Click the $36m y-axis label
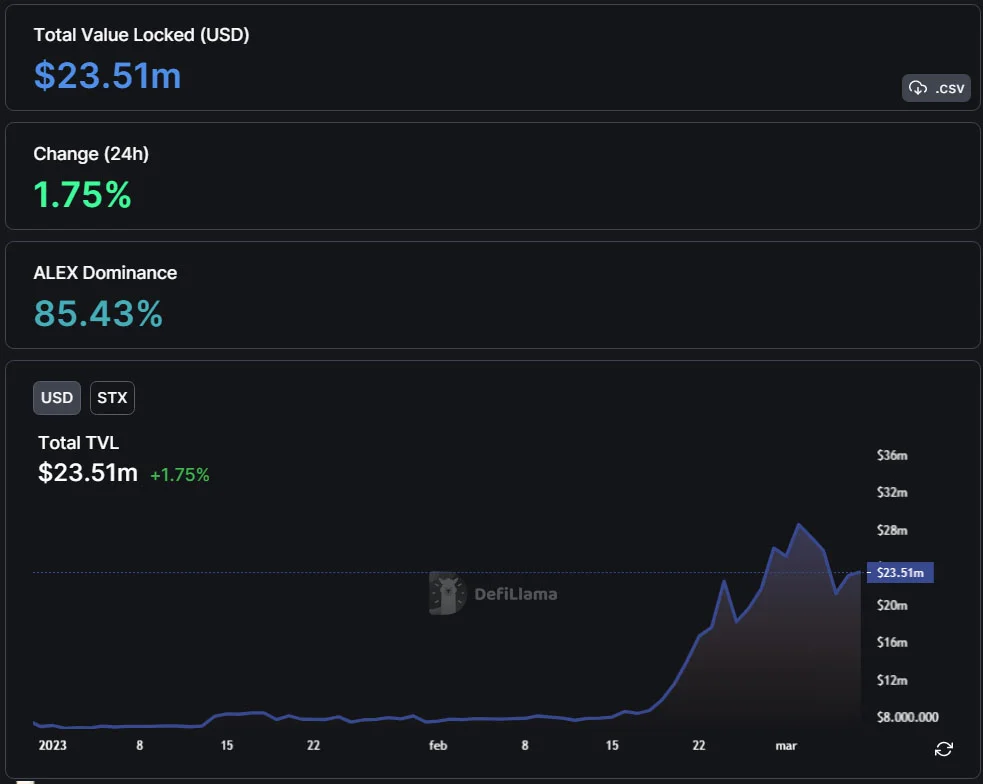 point(892,456)
